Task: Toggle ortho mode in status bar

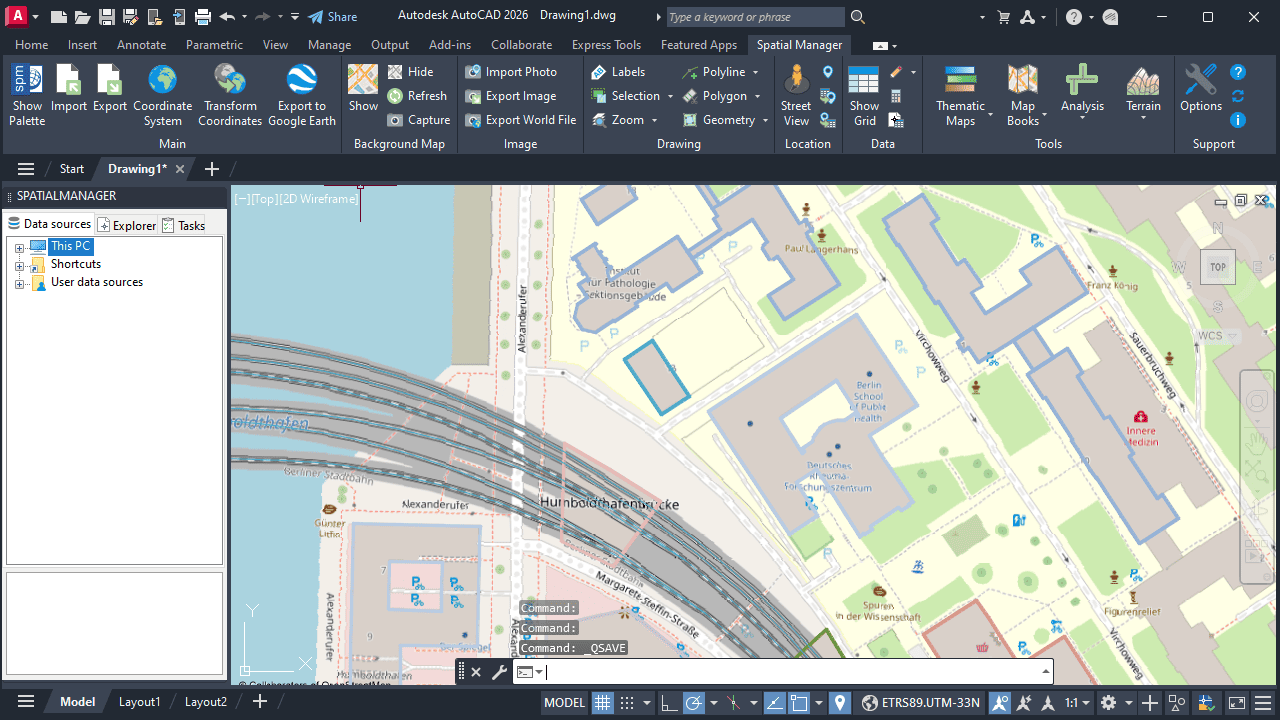Action: (x=668, y=703)
